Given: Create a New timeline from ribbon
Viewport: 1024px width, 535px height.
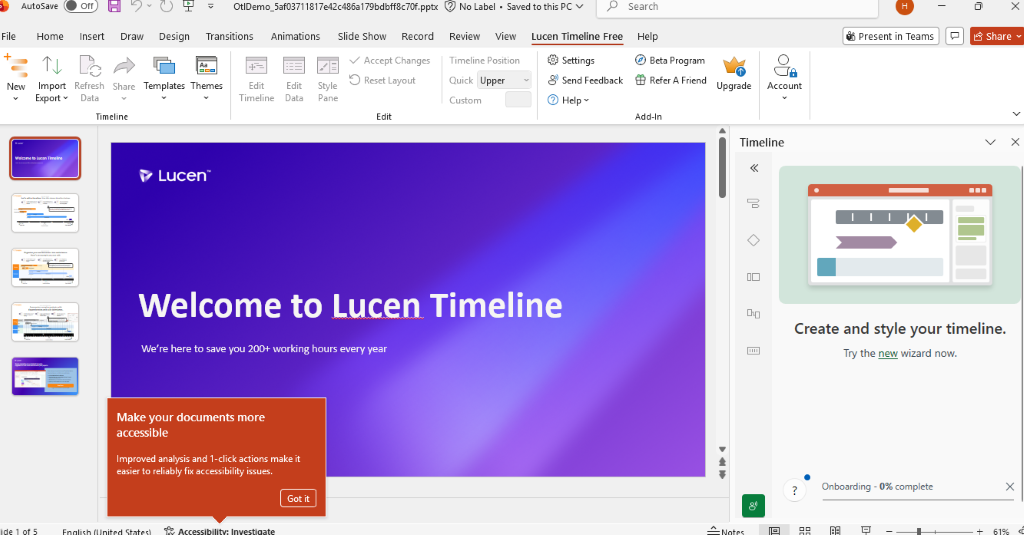Looking at the screenshot, I should [x=16, y=78].
